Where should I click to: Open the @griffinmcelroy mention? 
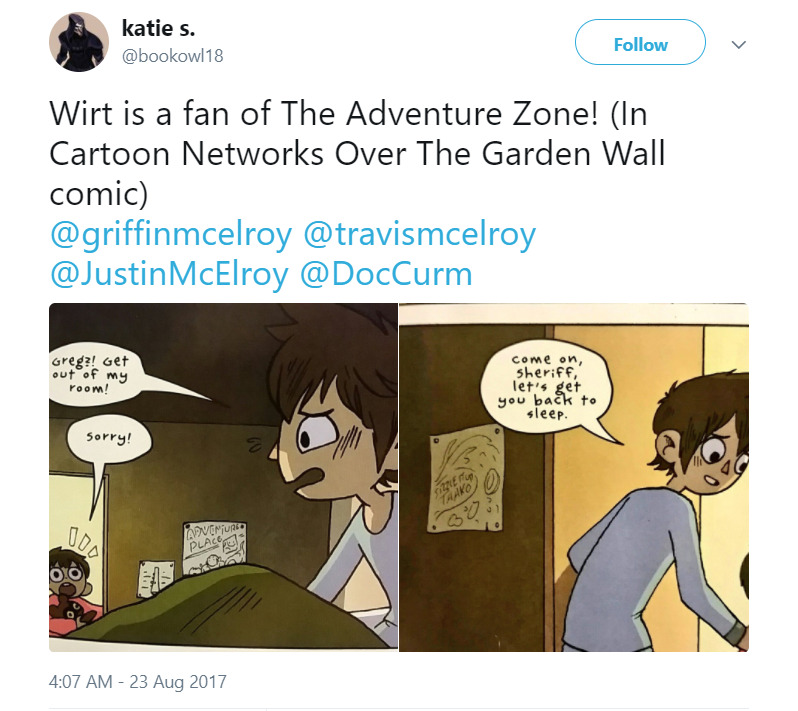[172, 235]
